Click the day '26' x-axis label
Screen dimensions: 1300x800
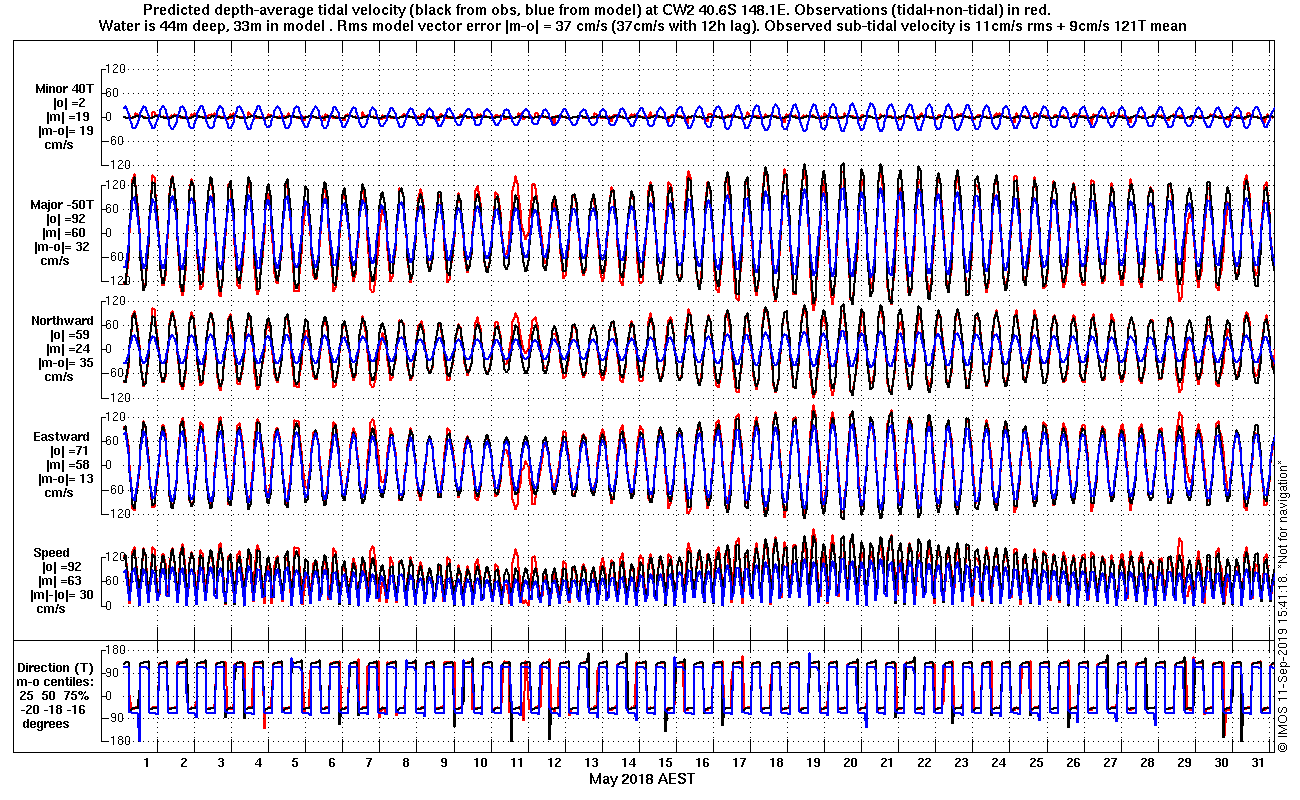coord(1073,763)
